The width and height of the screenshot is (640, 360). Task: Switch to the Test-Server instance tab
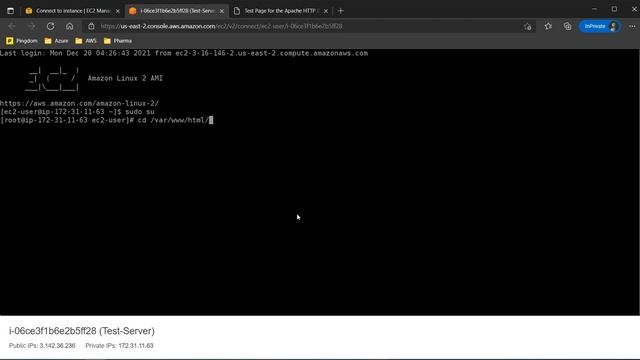176,11
